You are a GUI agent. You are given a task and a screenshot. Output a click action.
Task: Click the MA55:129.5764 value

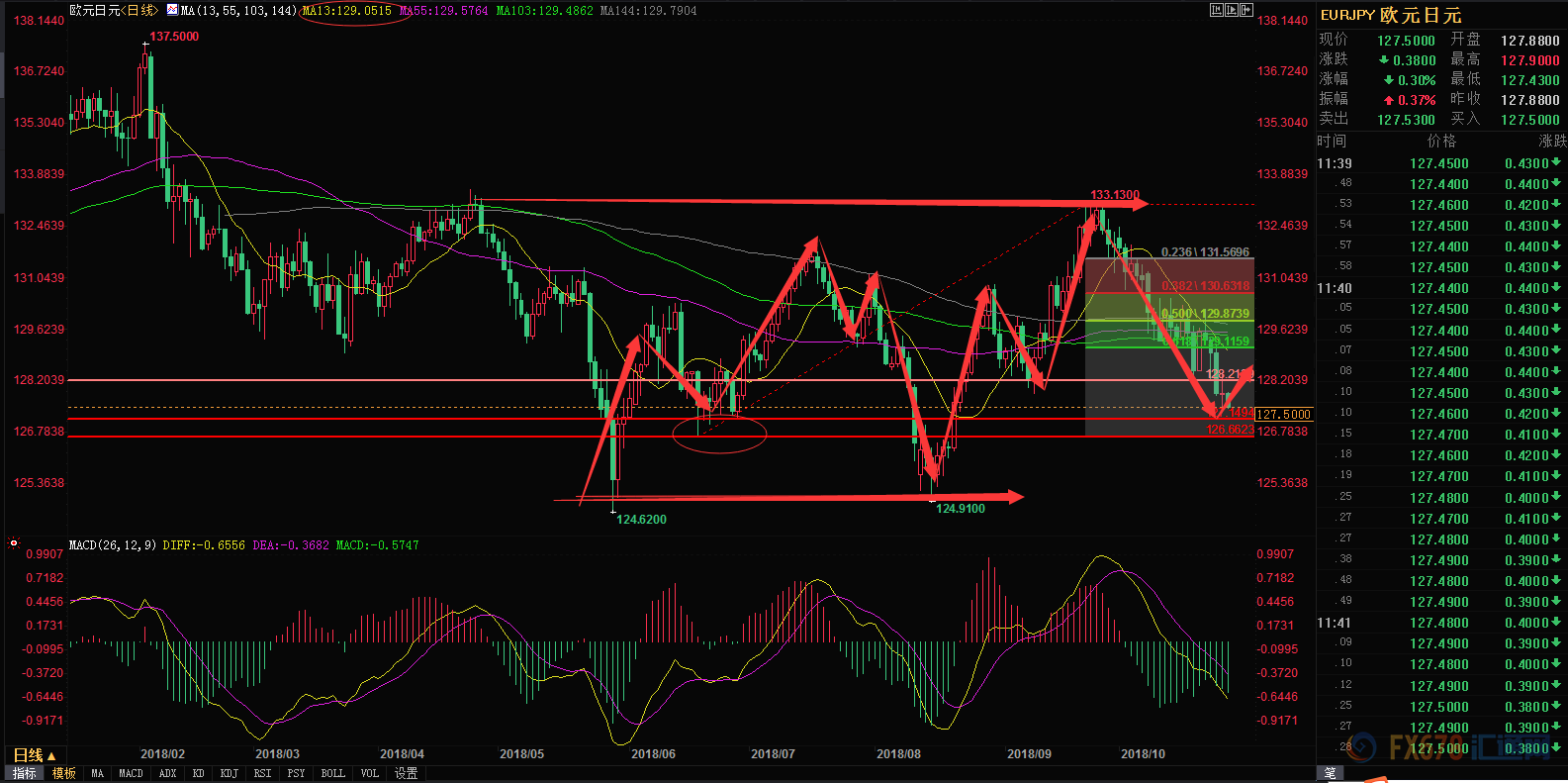(x=444, y=11)
